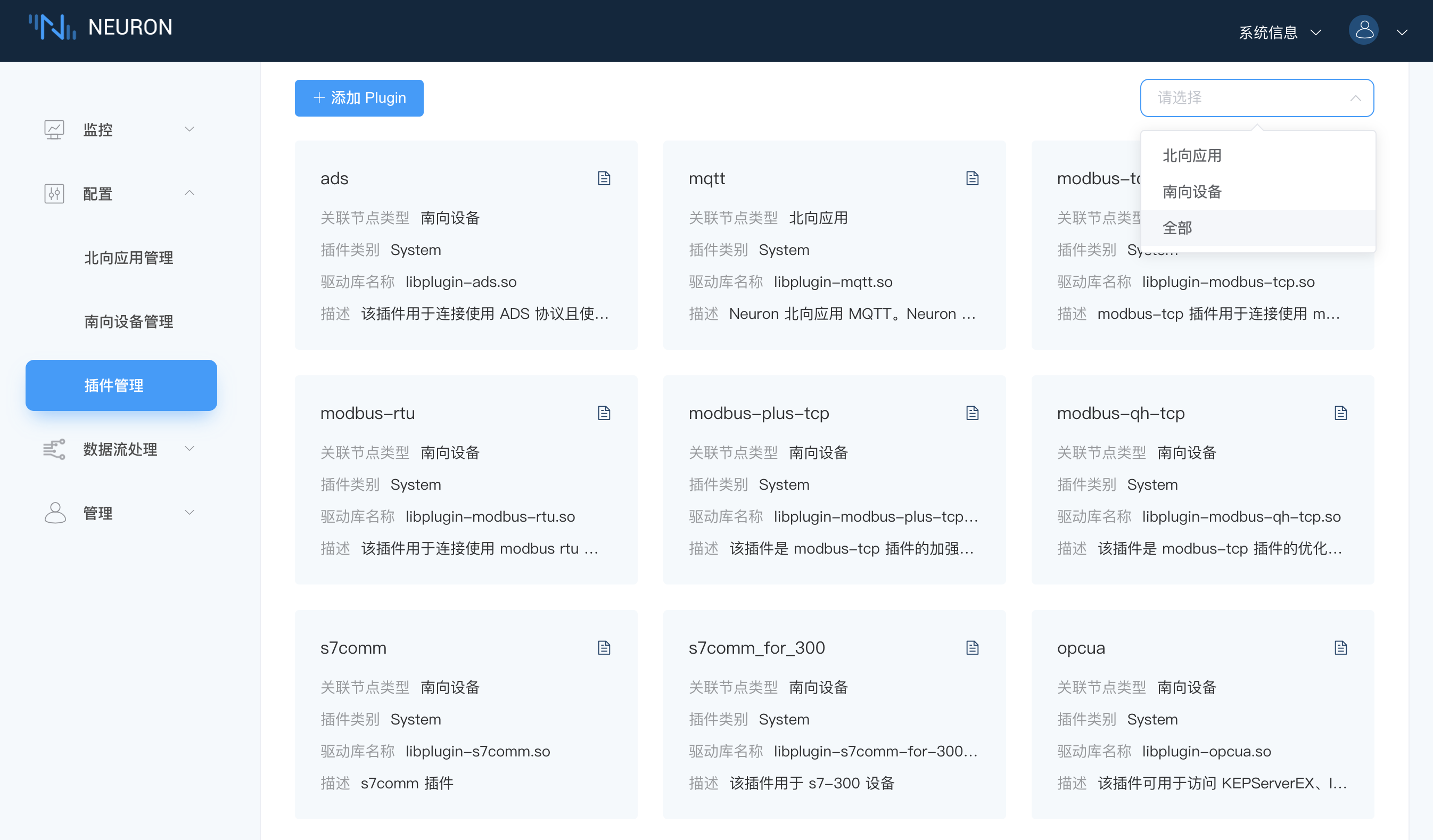Screen dimensions: 1433x840
Task: Open the user account dropdown arrow
Action: point(1402,32)
